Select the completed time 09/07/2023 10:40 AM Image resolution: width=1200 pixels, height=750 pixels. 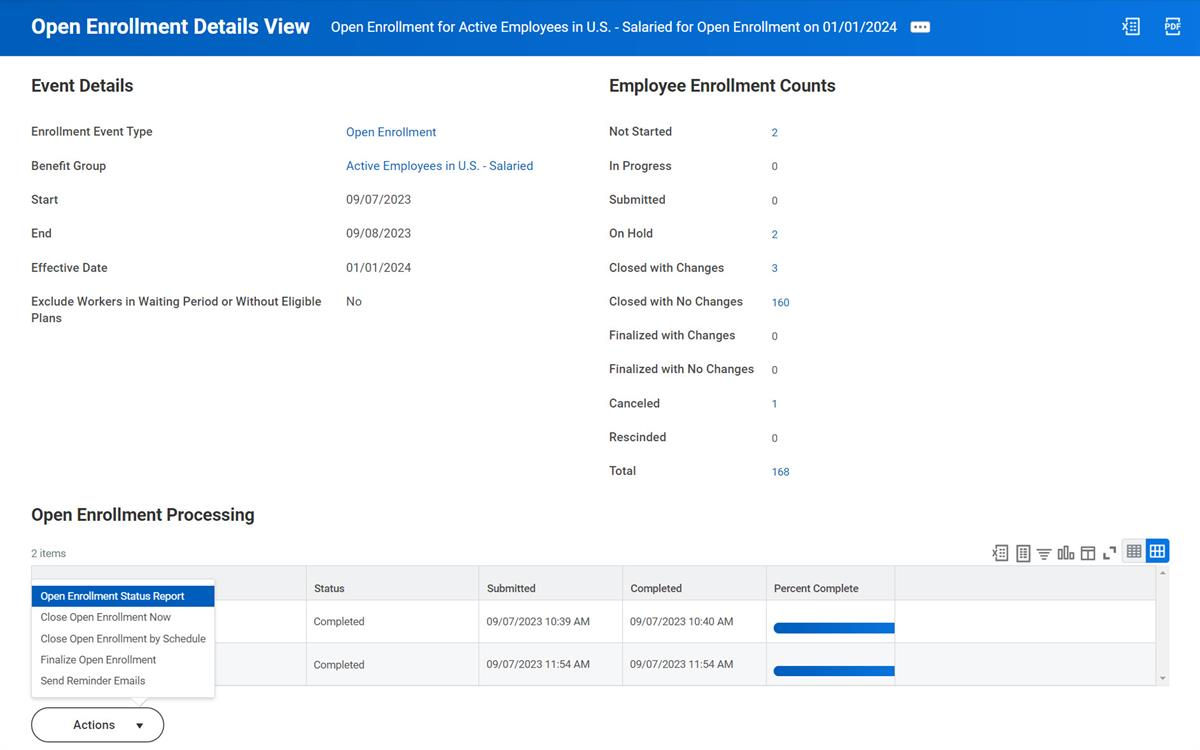coord(681,622)
